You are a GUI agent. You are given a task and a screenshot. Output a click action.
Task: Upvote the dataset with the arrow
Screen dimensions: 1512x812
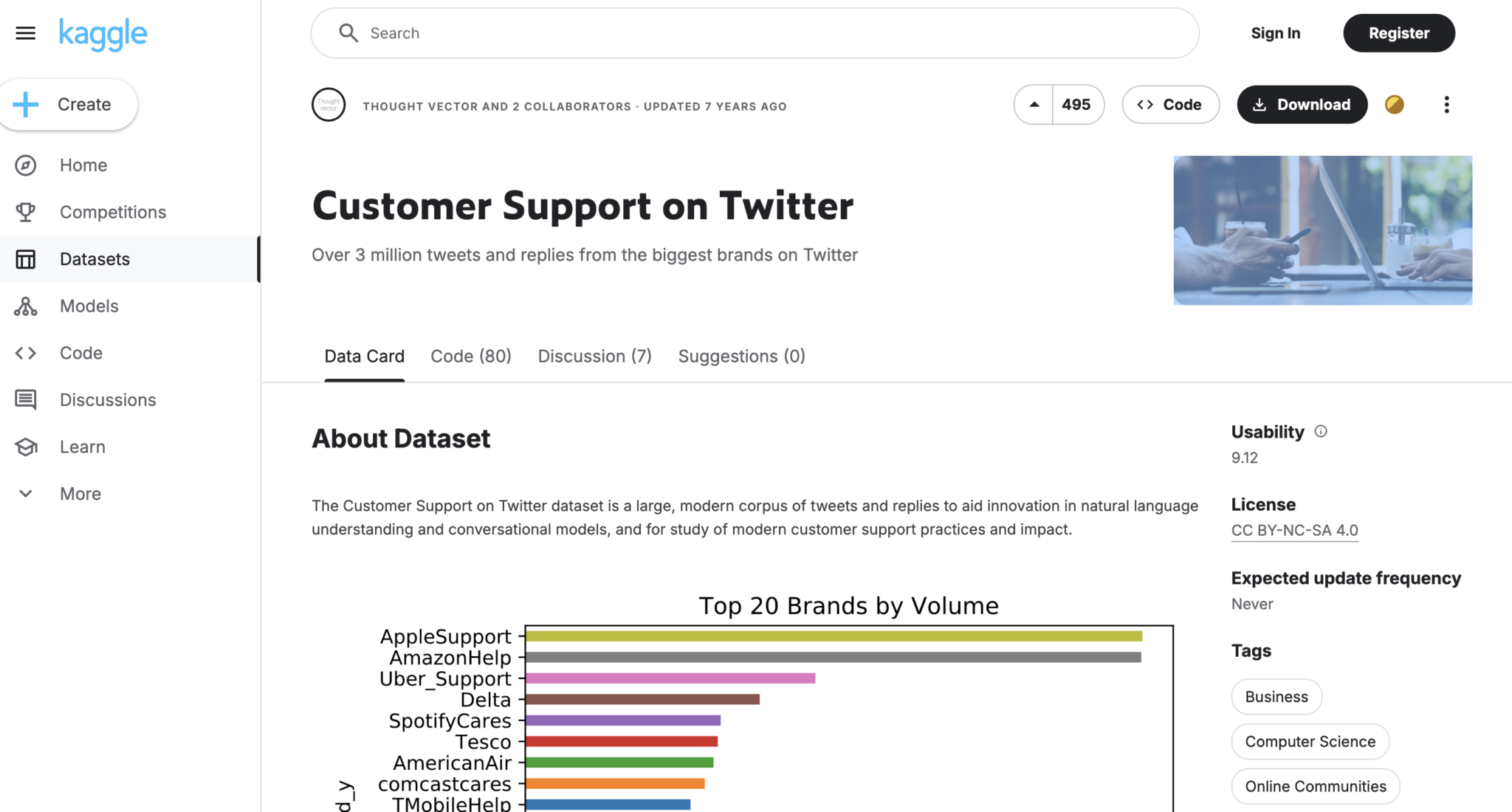point(1034,105)
